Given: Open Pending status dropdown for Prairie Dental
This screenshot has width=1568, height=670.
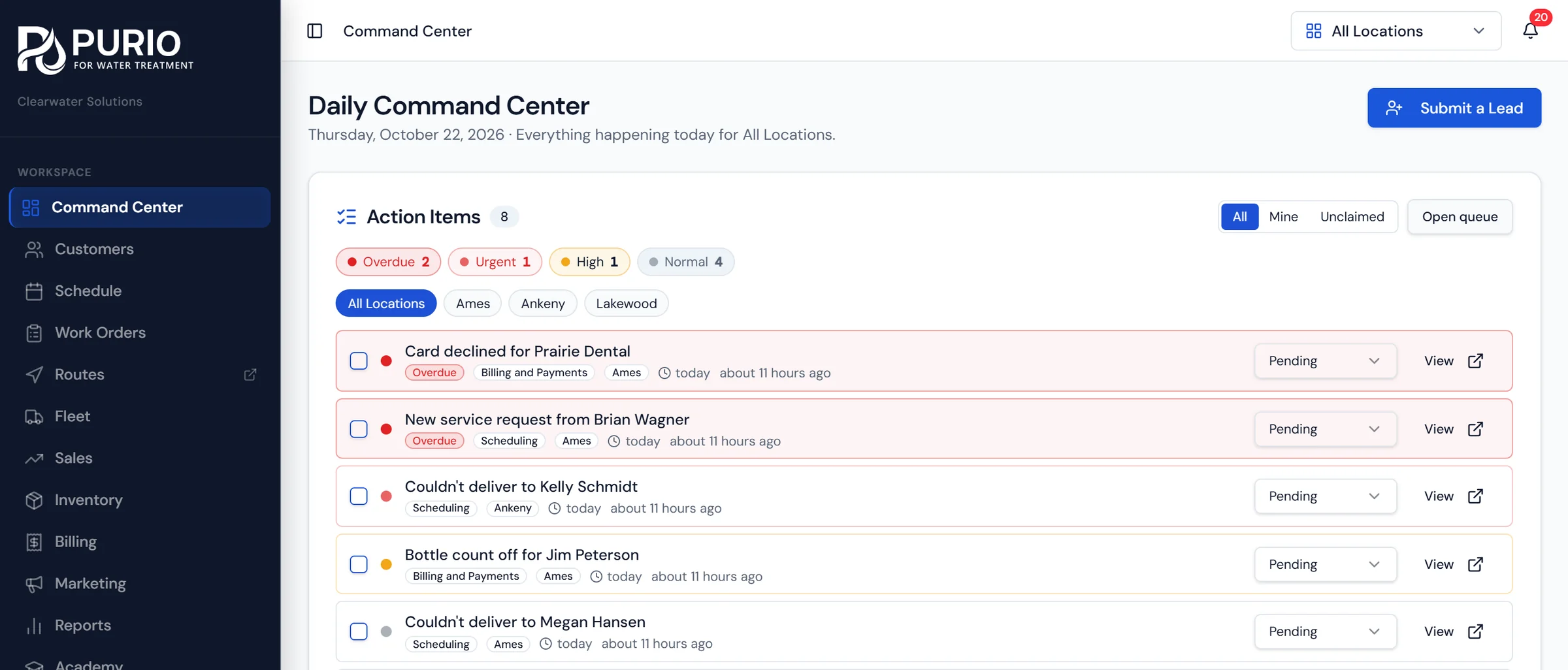Looking at the screenshot, I should tap(1325, 361).
